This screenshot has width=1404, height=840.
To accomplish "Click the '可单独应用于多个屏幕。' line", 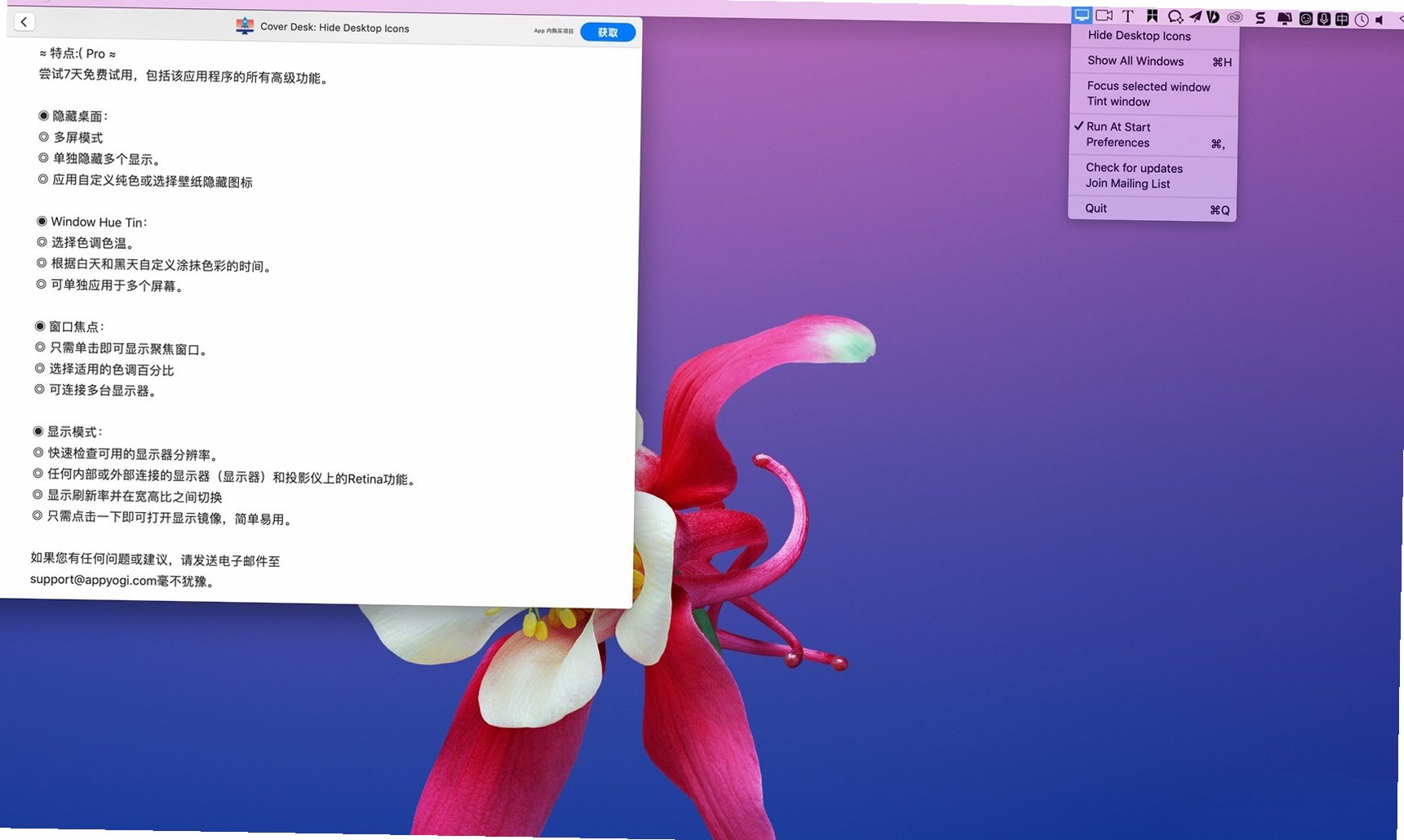I will pyautogui.click(x=110, y=285).
